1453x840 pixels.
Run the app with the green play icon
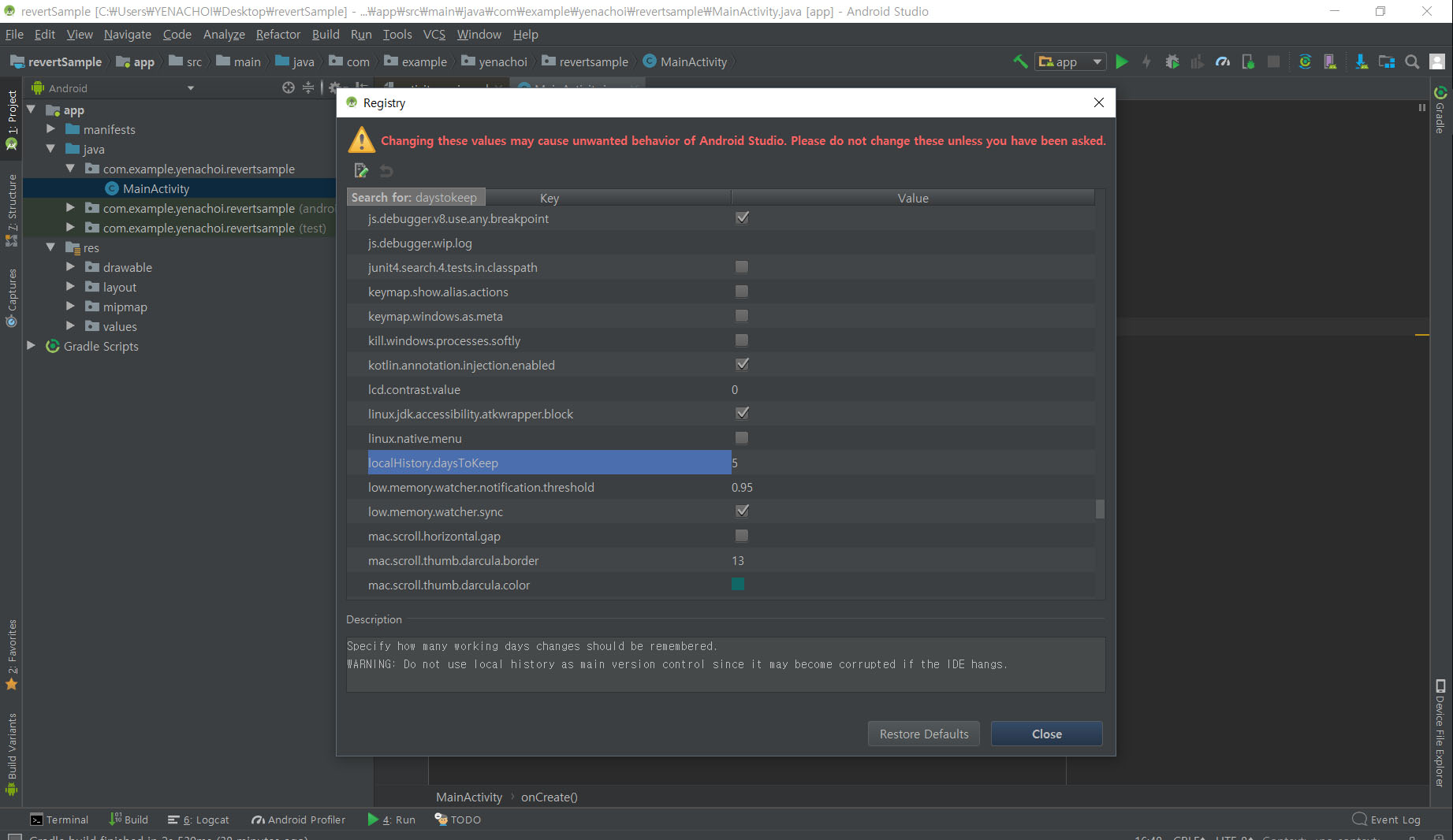1122,61
